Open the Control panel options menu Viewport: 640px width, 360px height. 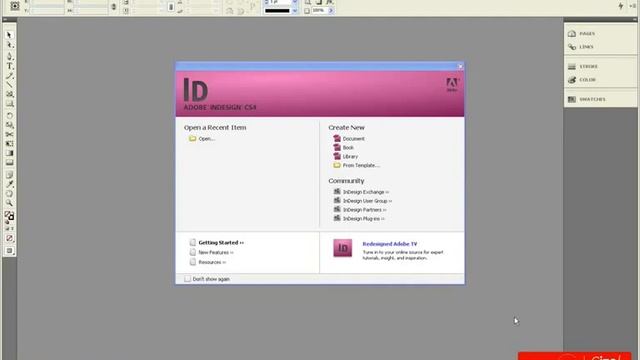pyautogui.click(x=633, y=6)
